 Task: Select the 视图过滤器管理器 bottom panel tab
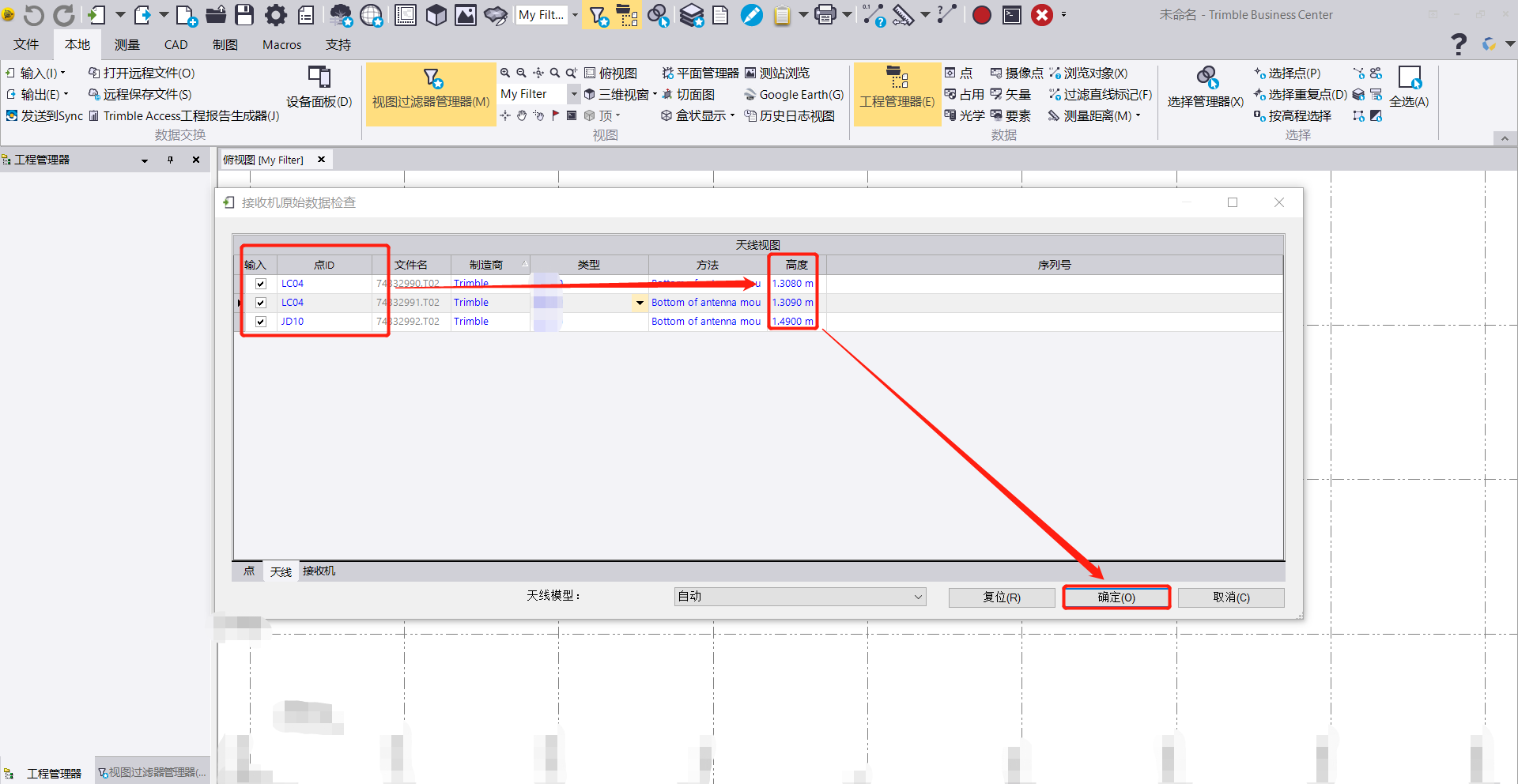(153, 772)
